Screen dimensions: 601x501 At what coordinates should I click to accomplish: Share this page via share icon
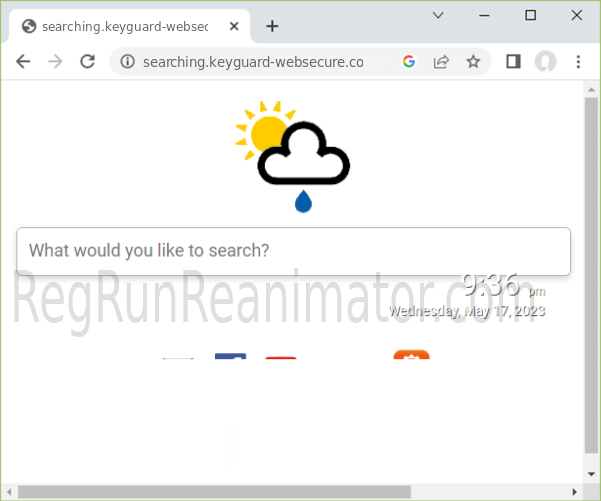(441, 62)
